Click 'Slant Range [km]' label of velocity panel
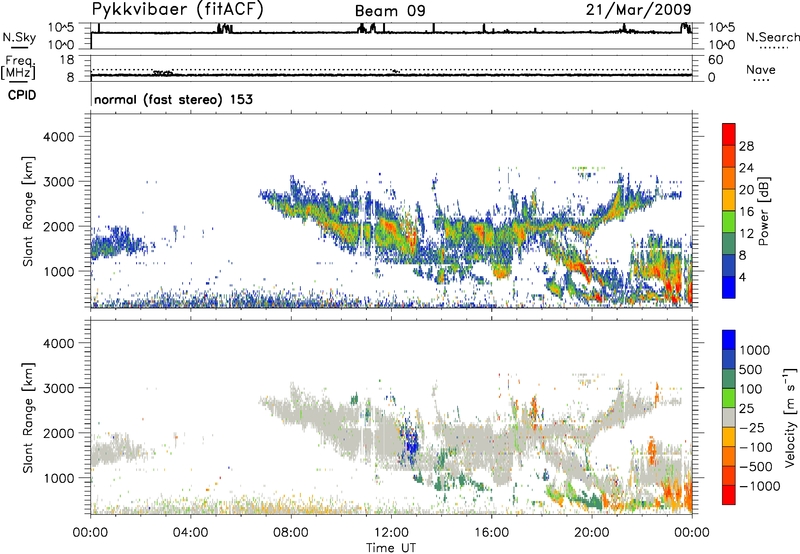Viewport: 800px width, 554px height. pos(28,418)
